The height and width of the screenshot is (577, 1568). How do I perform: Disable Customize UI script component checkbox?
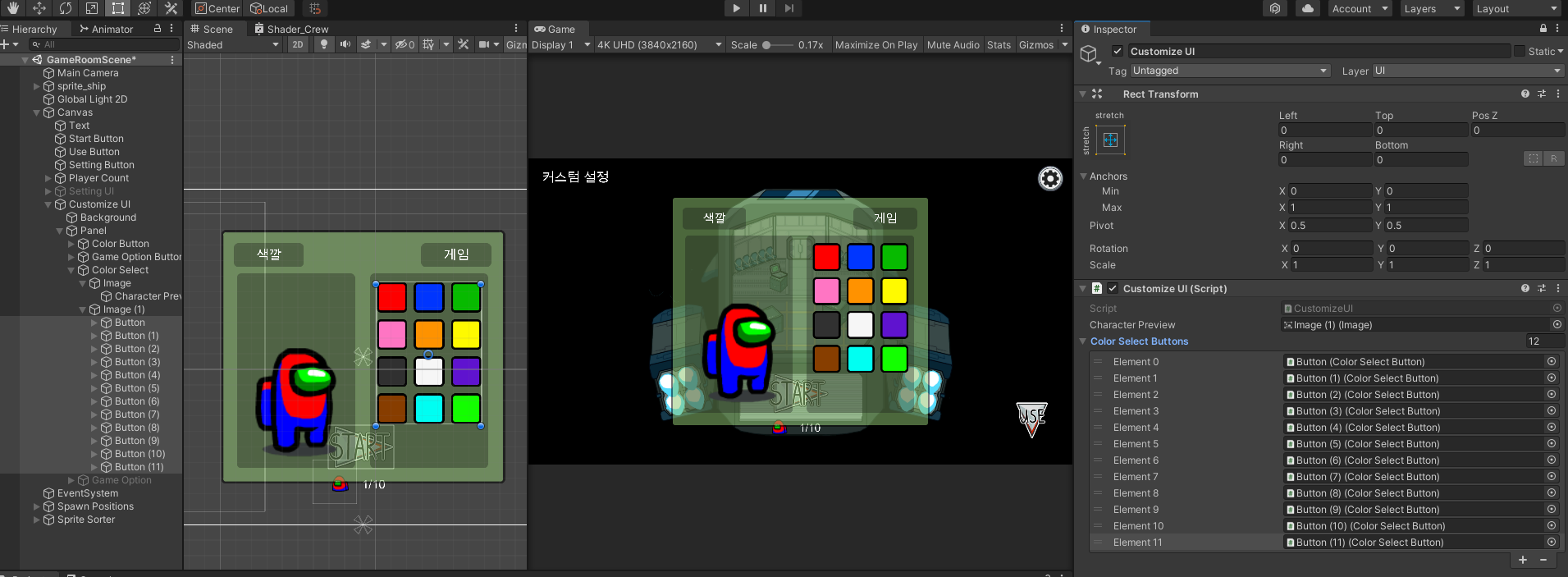click(x=1113, y=288)
